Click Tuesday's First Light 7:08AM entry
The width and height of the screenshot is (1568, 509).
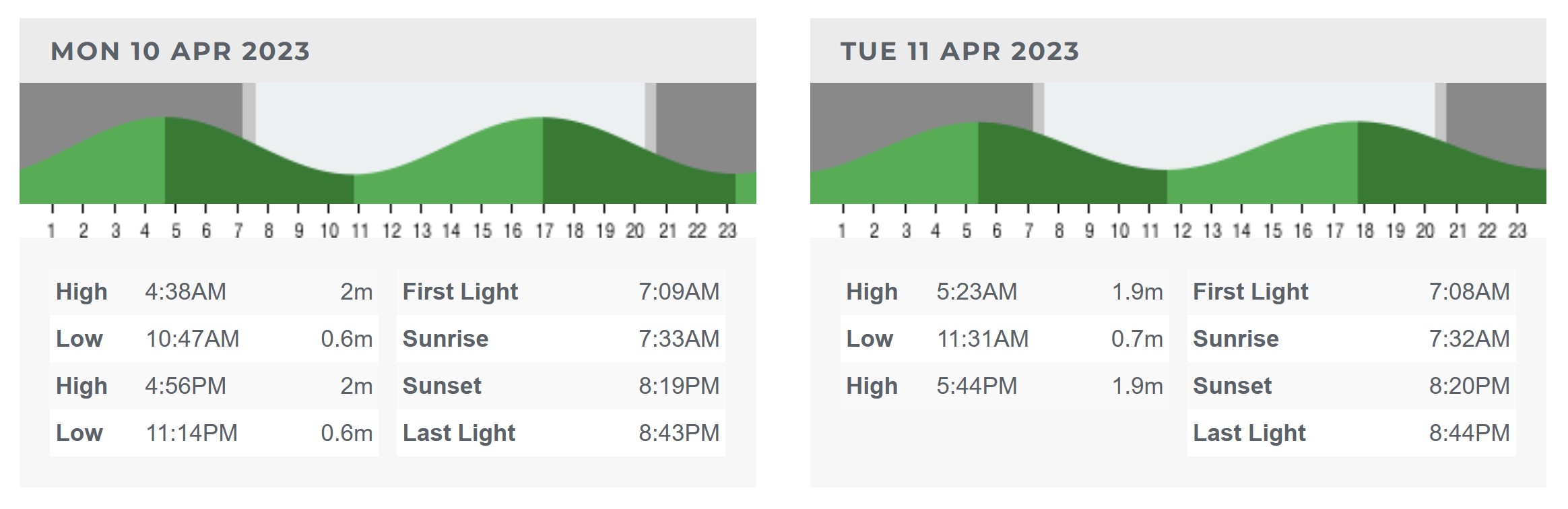click(1351, 292)
